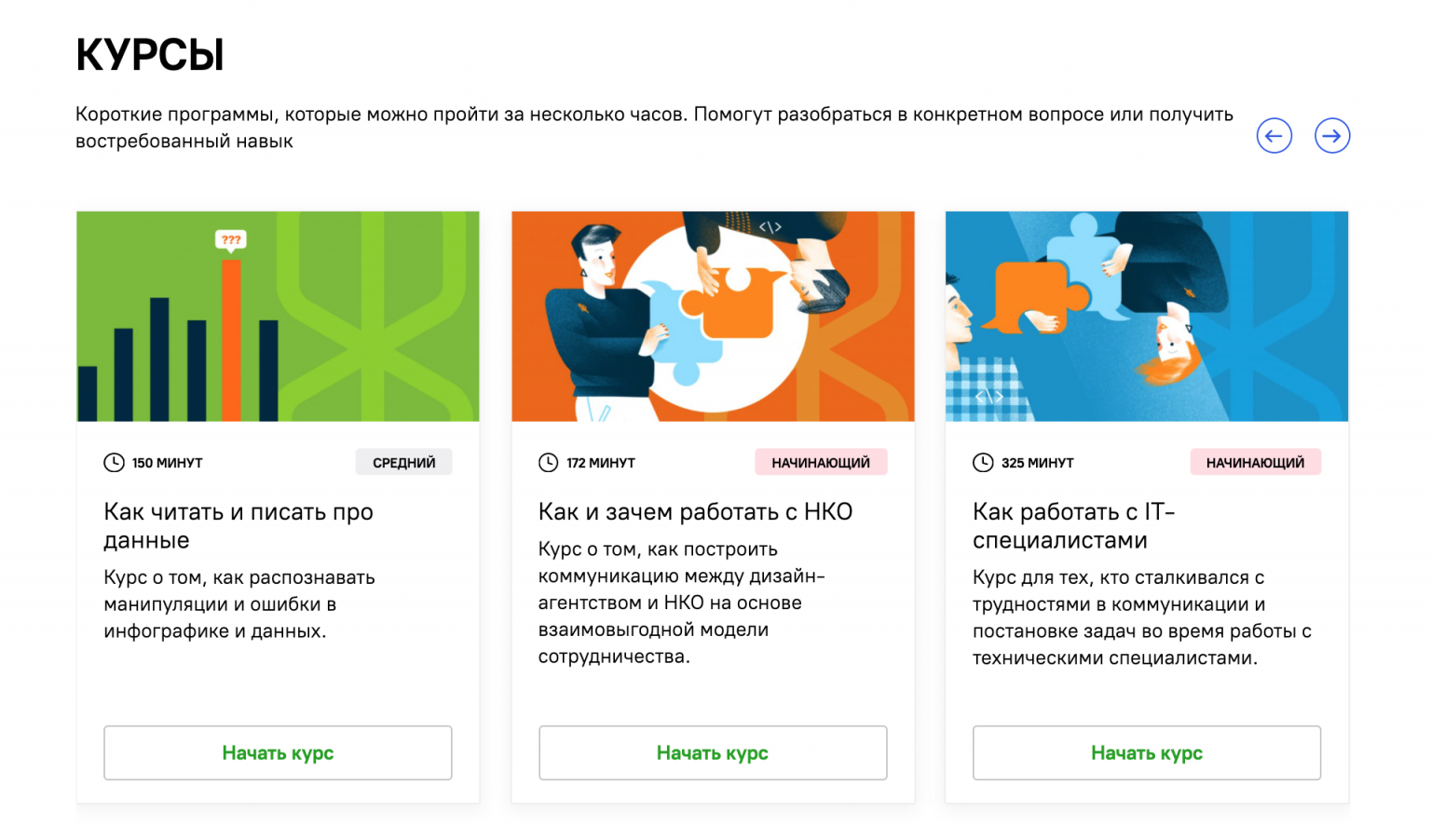This screenshot has height=840, width=1431.
Task: Open title Как и зачем работать с НКО
Action: click(x=695, y=512)
